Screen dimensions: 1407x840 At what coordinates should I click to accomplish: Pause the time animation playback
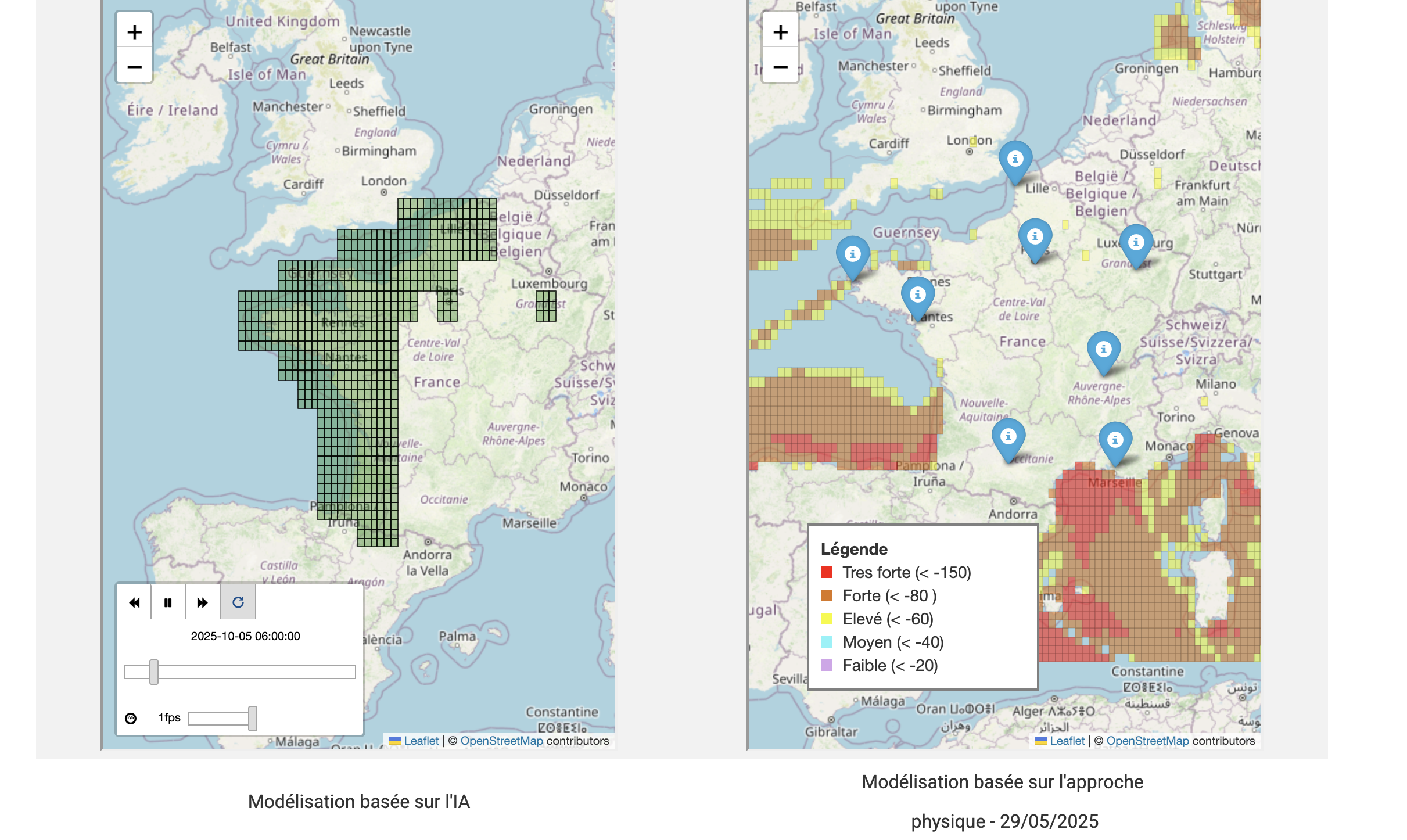click(168, 602)
